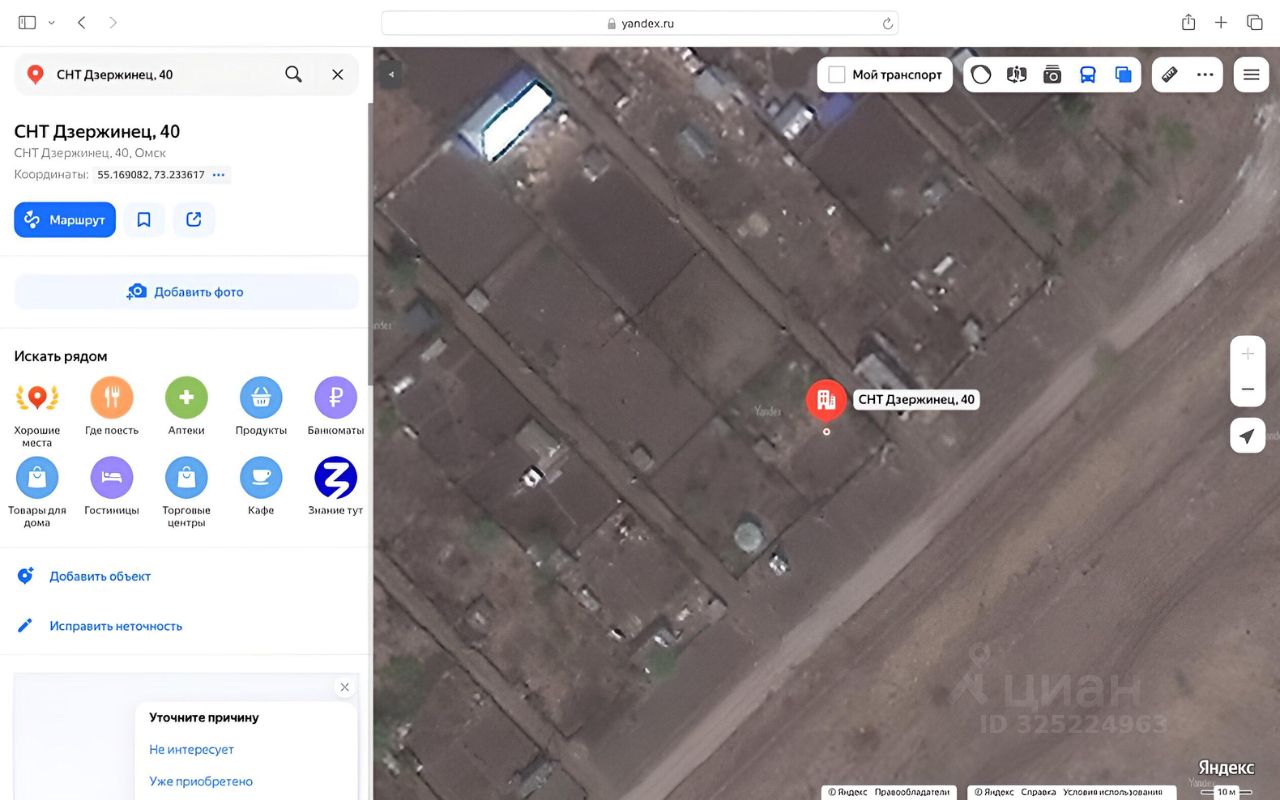This screenshot has height=800, width=1280.
Task: Click the СНТ Дзержинец, 40 map label
Action: (x=916, y=400)
